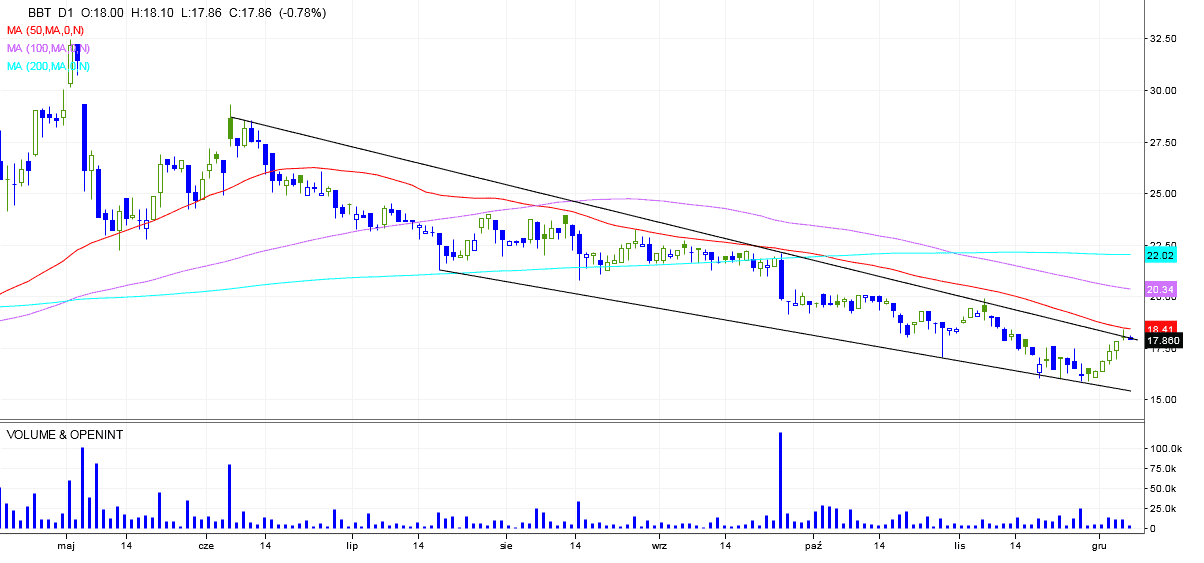Viewport: 1204px width, 563px height.
Task: Click the tallest volume bar in late September
Action: click(779, 480)
